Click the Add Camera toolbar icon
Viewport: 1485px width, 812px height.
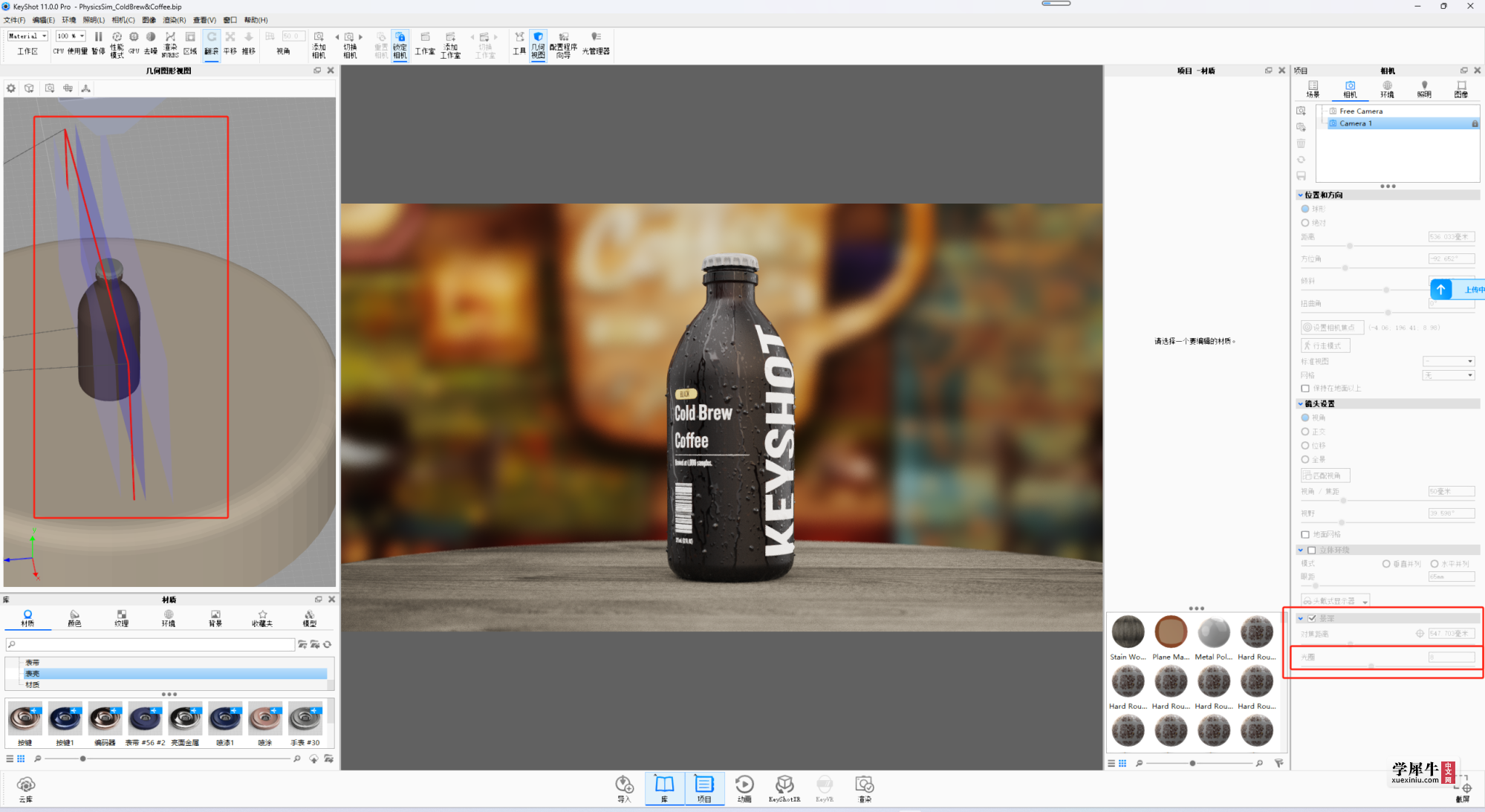[x=319, y=37]
